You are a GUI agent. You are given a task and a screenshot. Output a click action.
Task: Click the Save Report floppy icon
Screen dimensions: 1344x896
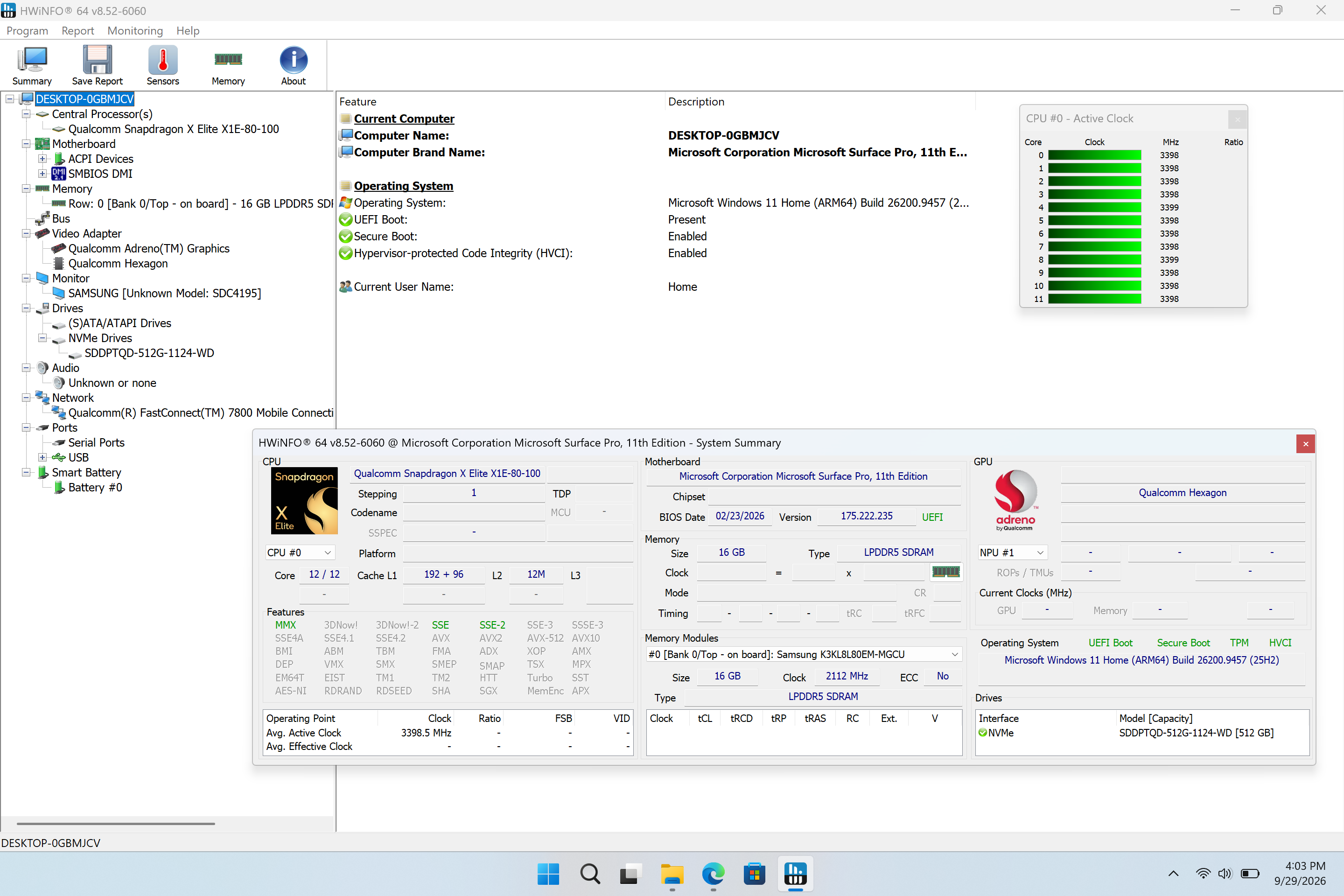97,65
